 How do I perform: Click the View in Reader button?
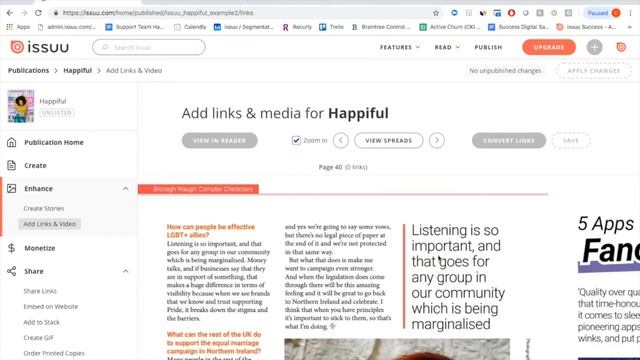click(x=220, y=140)
